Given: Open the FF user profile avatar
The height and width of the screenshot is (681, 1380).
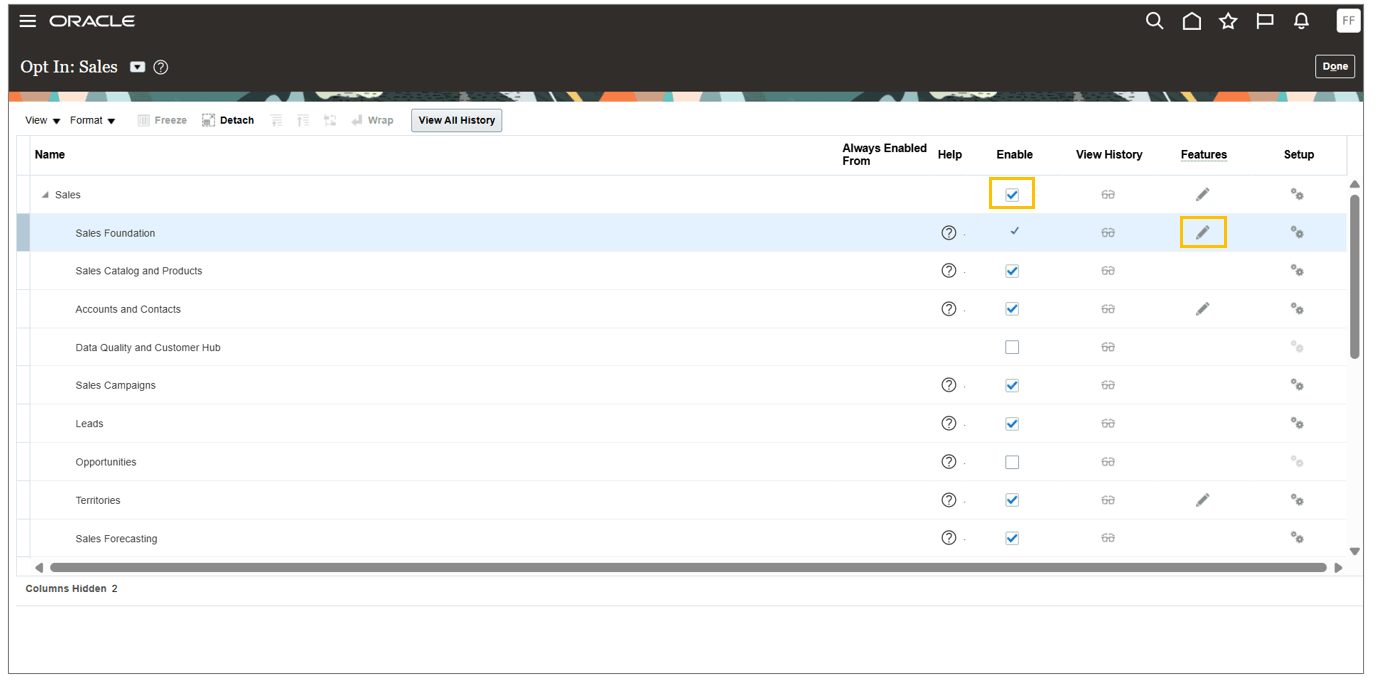Looking at the screenshot, I should [x=1348, y=21].
